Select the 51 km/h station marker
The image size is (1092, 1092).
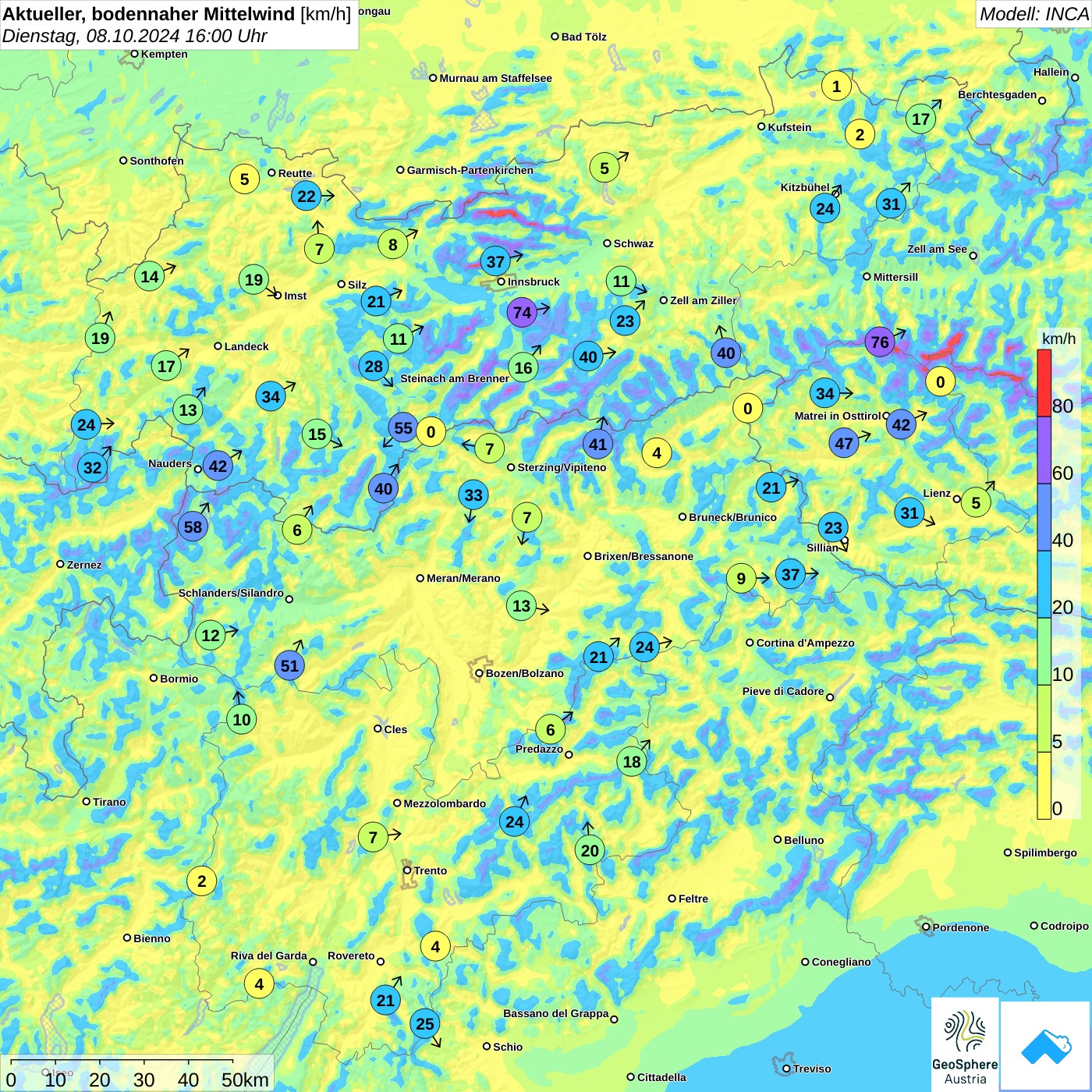[289, 665]
